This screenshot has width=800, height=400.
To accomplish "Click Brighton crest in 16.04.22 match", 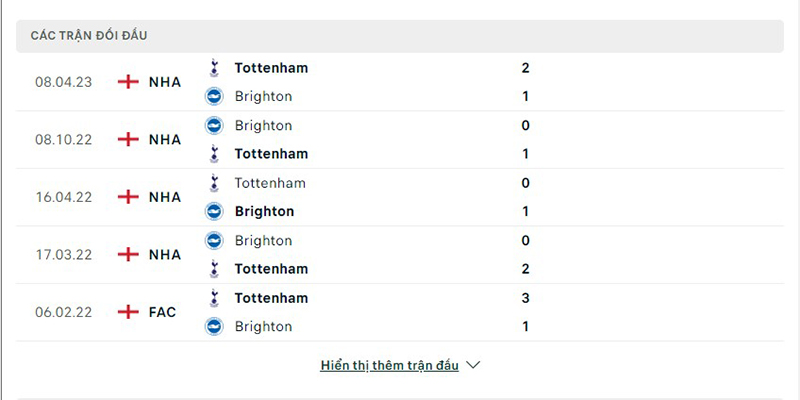I will [213, 212].
